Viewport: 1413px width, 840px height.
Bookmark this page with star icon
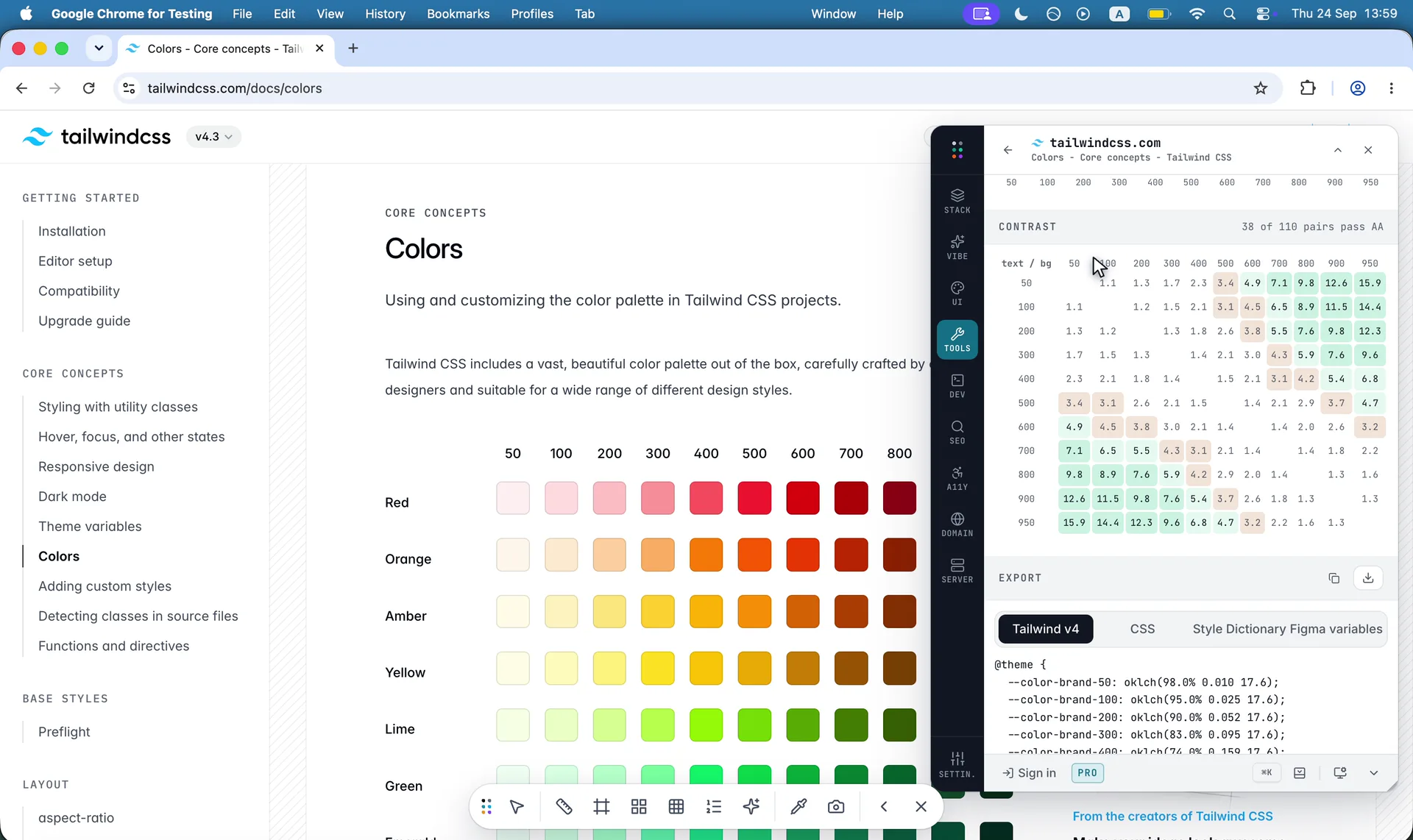click(x=1261, y=88)
